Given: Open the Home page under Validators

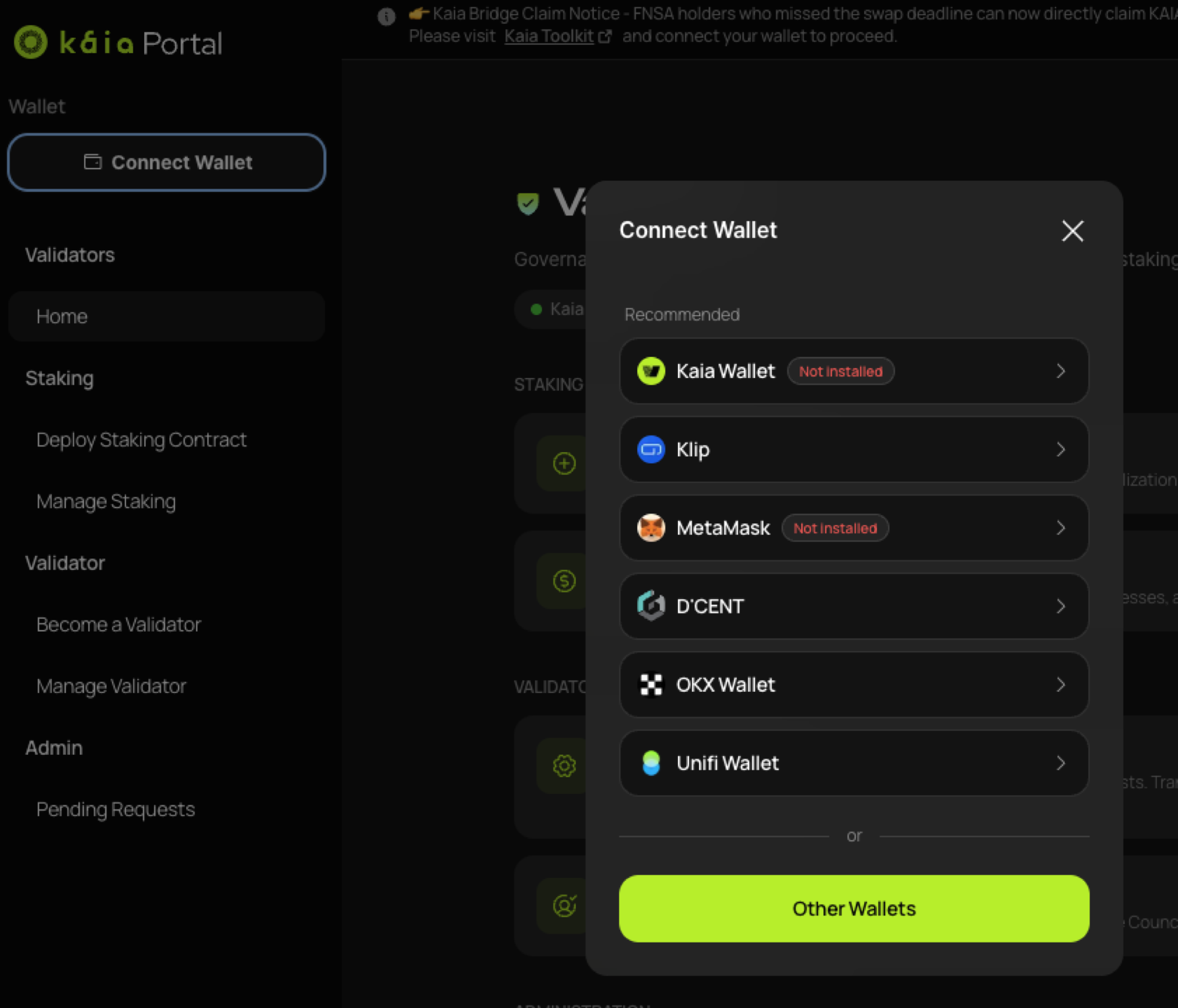Looking at the screenshot, I should click(61, 316).
